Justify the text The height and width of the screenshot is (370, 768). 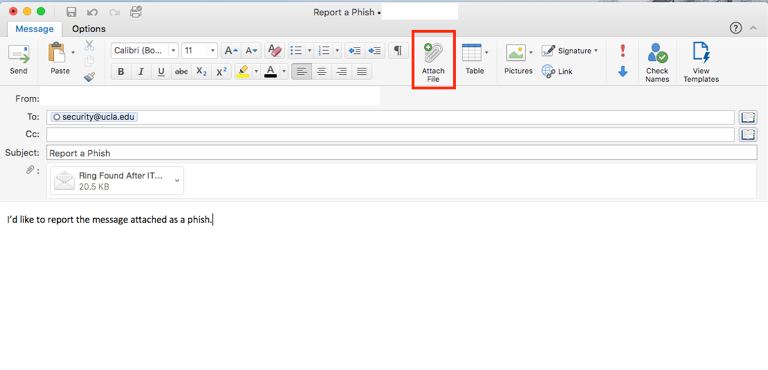pyautogui.click(x=361, y=72)
